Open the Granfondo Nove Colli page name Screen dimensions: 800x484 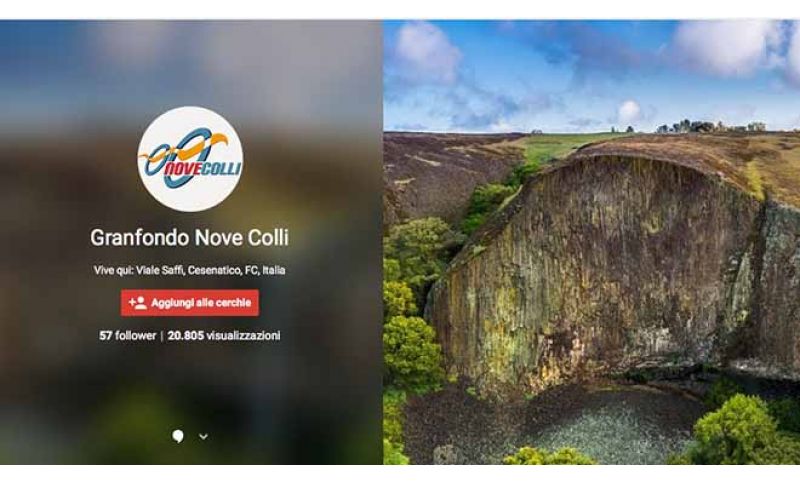(189, 238)
